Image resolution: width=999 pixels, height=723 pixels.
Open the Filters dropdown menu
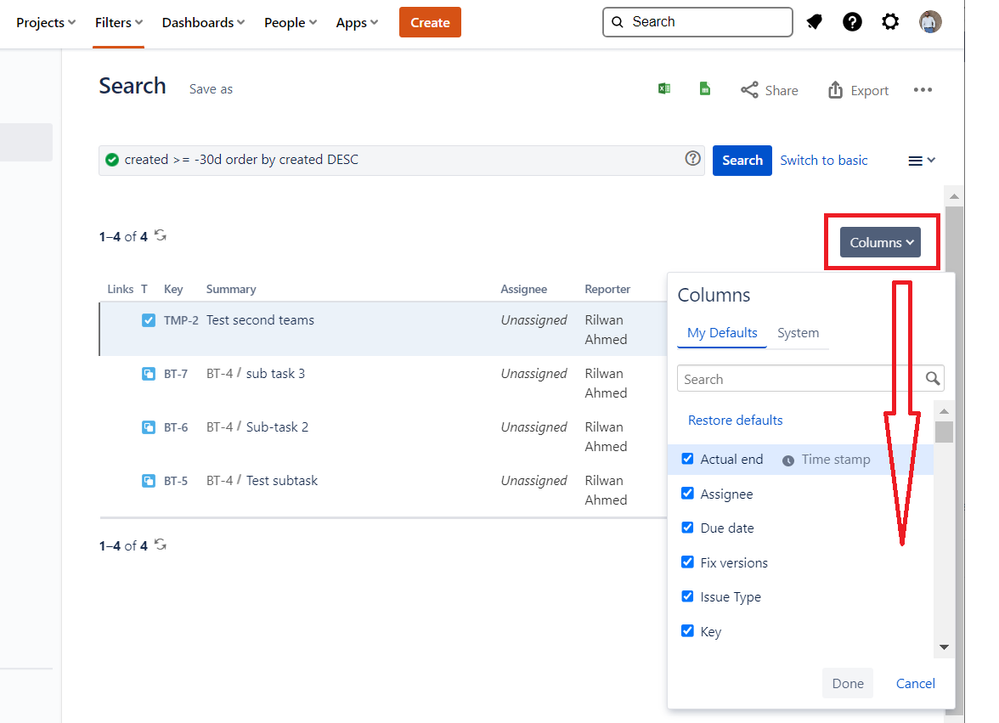119,23
